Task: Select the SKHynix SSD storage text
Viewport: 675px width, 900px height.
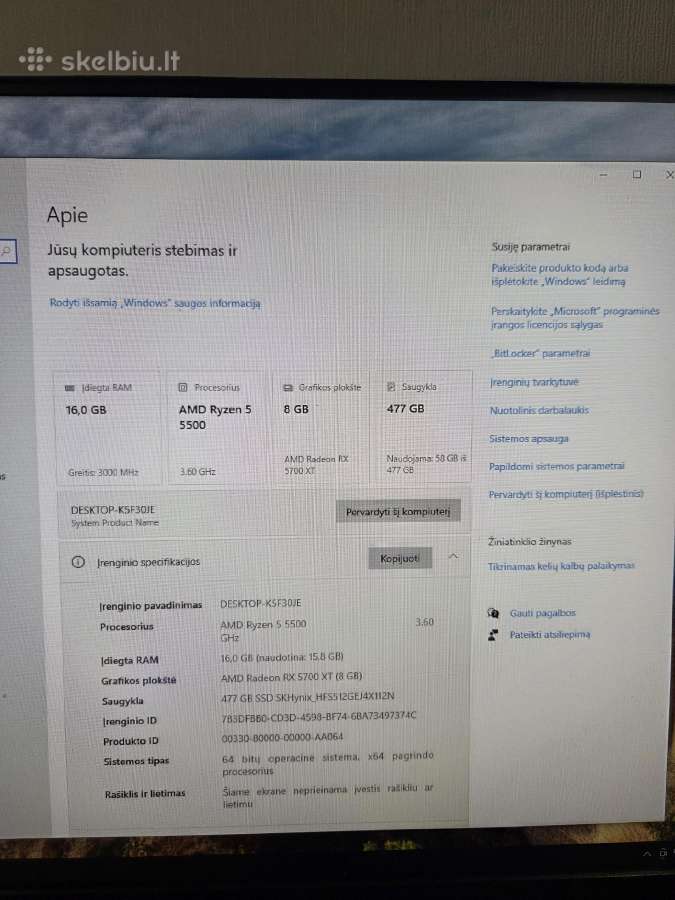Action: click(308, 697)
